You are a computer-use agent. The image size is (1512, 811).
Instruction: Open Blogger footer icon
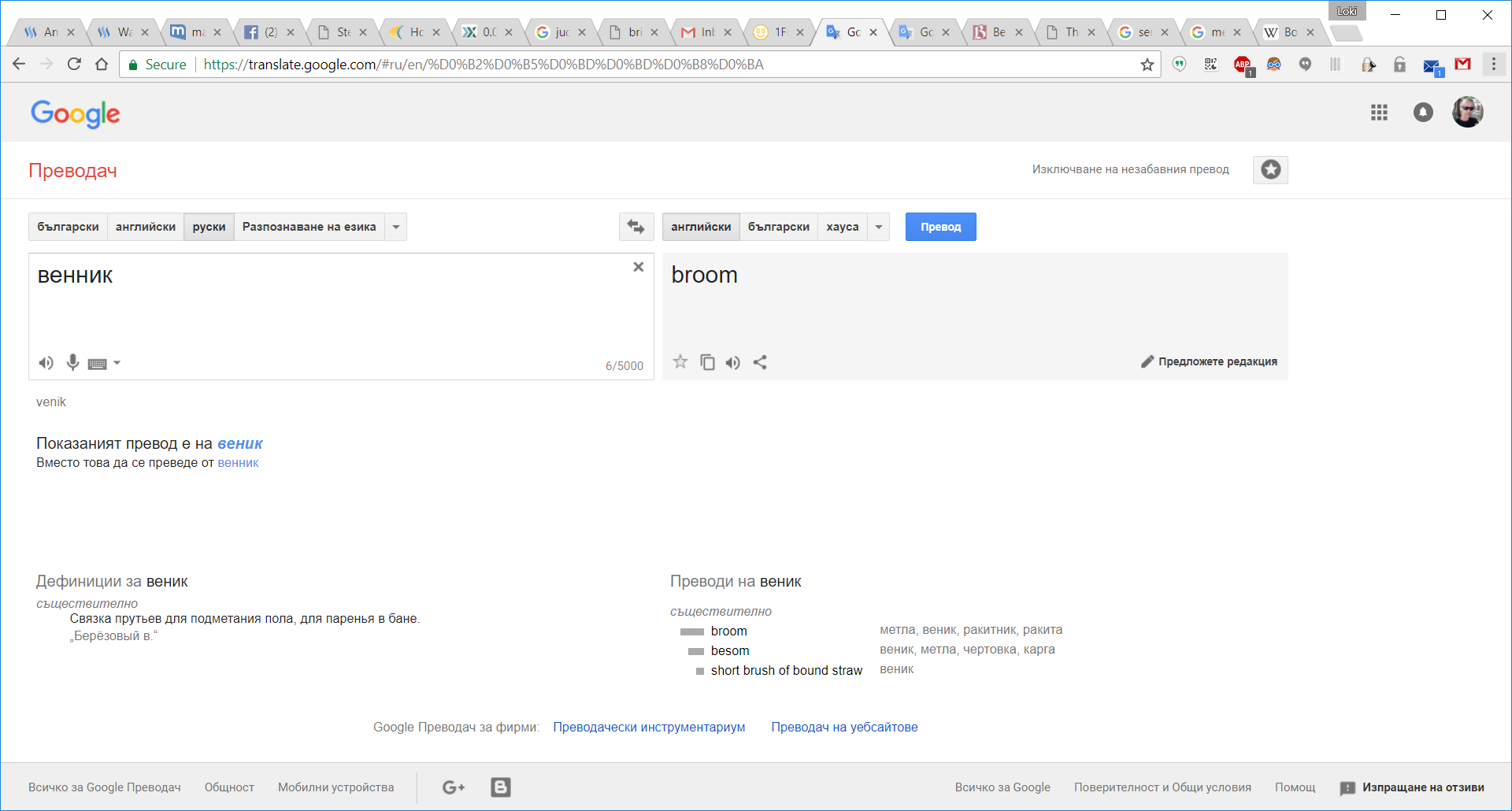501,787
